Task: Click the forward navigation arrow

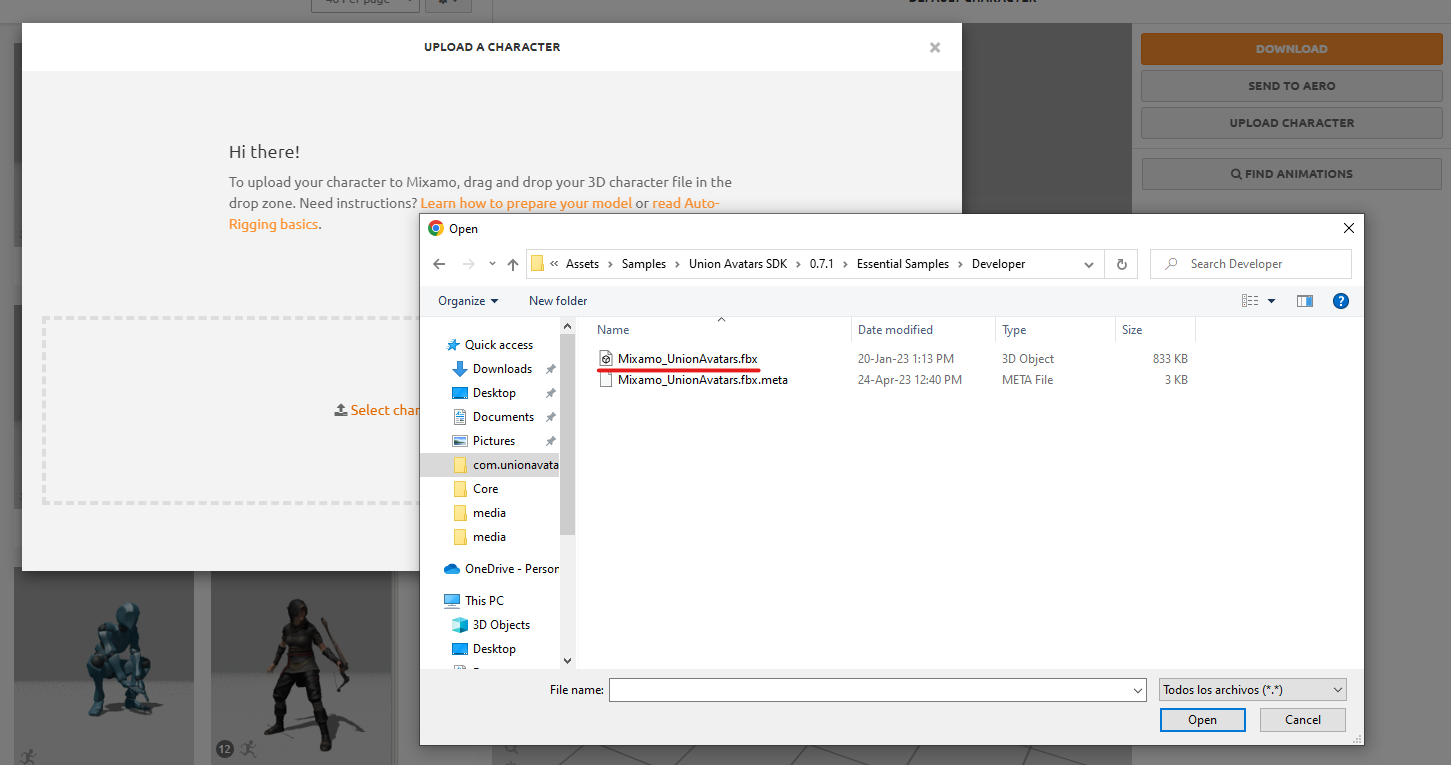Action: click(467, 264)
